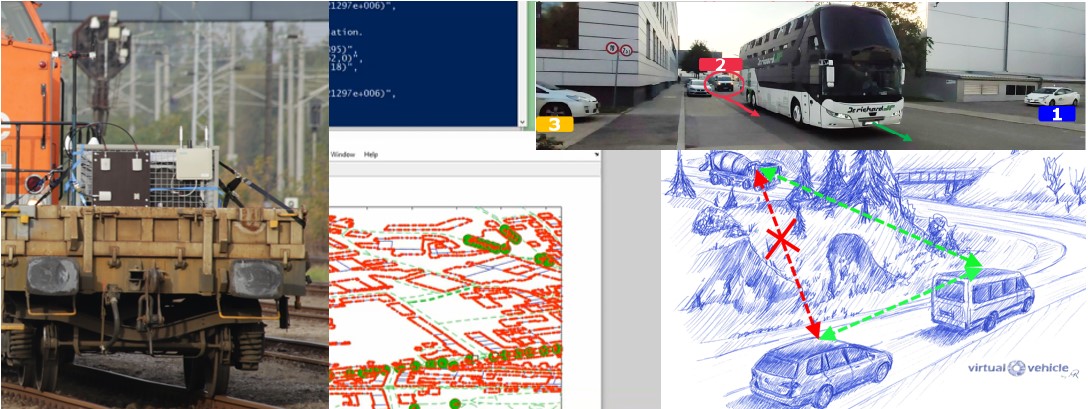Image resolution: width=1088 pixels, height=409 pixels.
Task: Click the virtual vehicle logo
Action: [1022, 368]
